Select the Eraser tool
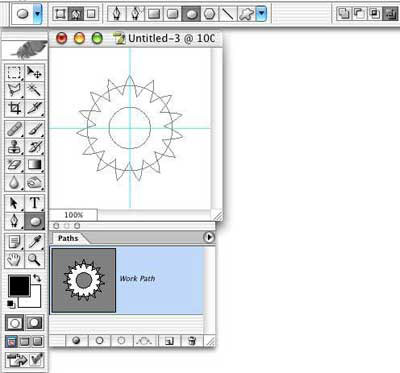Viewport: 400px width, 373px height. (x=14, y=165)
